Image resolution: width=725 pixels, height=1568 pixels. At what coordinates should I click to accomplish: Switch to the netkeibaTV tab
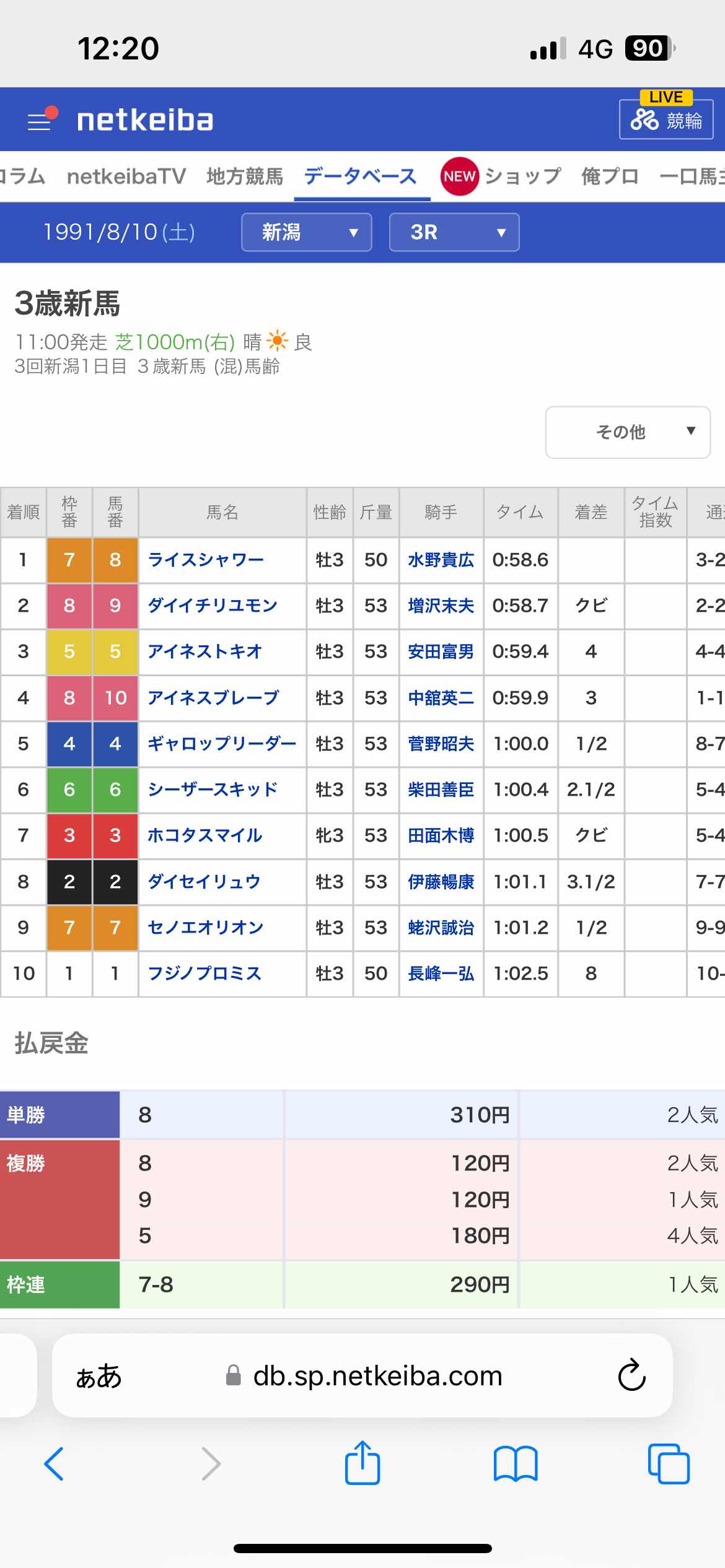click(x=126, y=176)
